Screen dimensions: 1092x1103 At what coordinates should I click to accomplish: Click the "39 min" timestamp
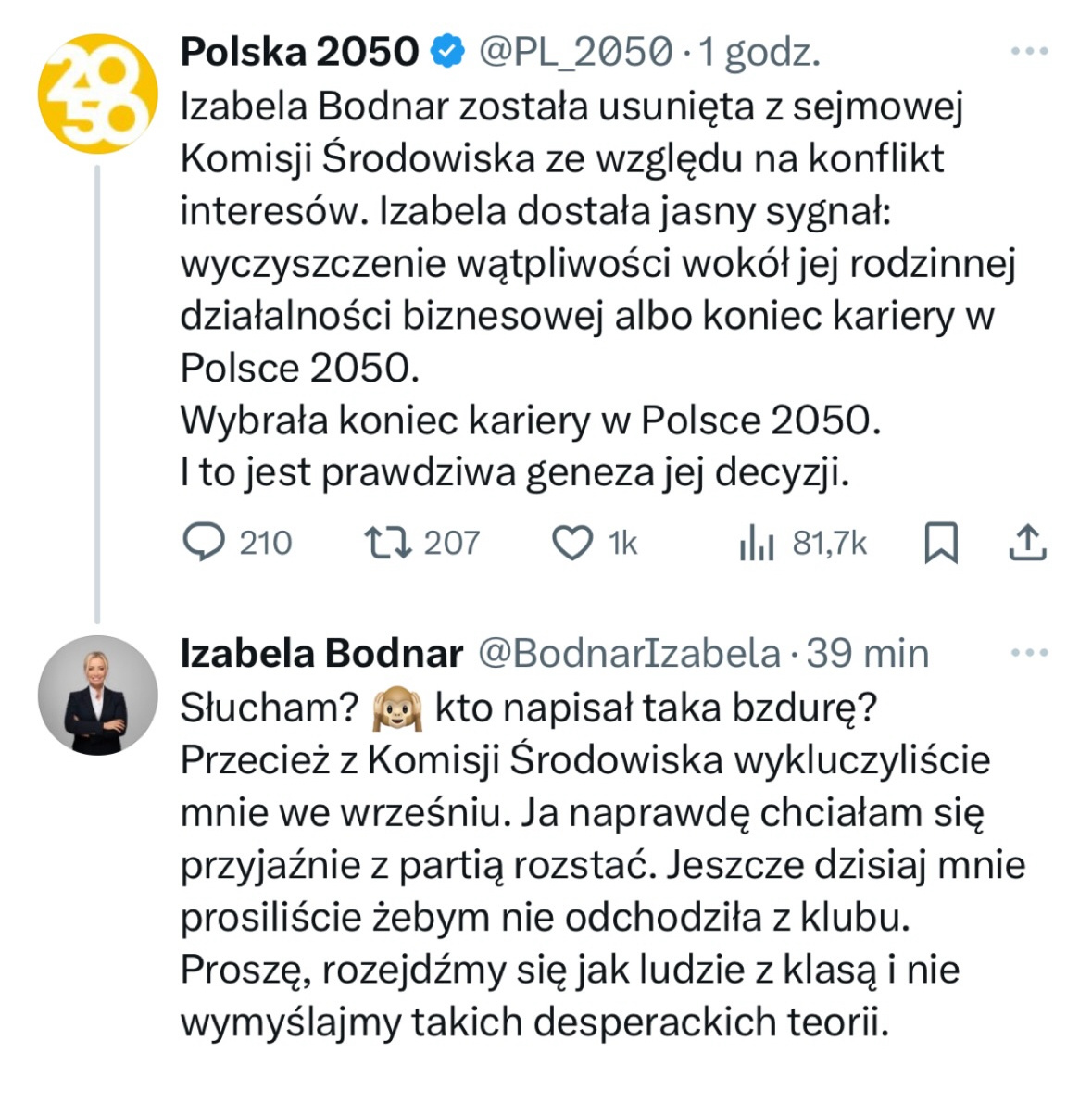(867, 654)
